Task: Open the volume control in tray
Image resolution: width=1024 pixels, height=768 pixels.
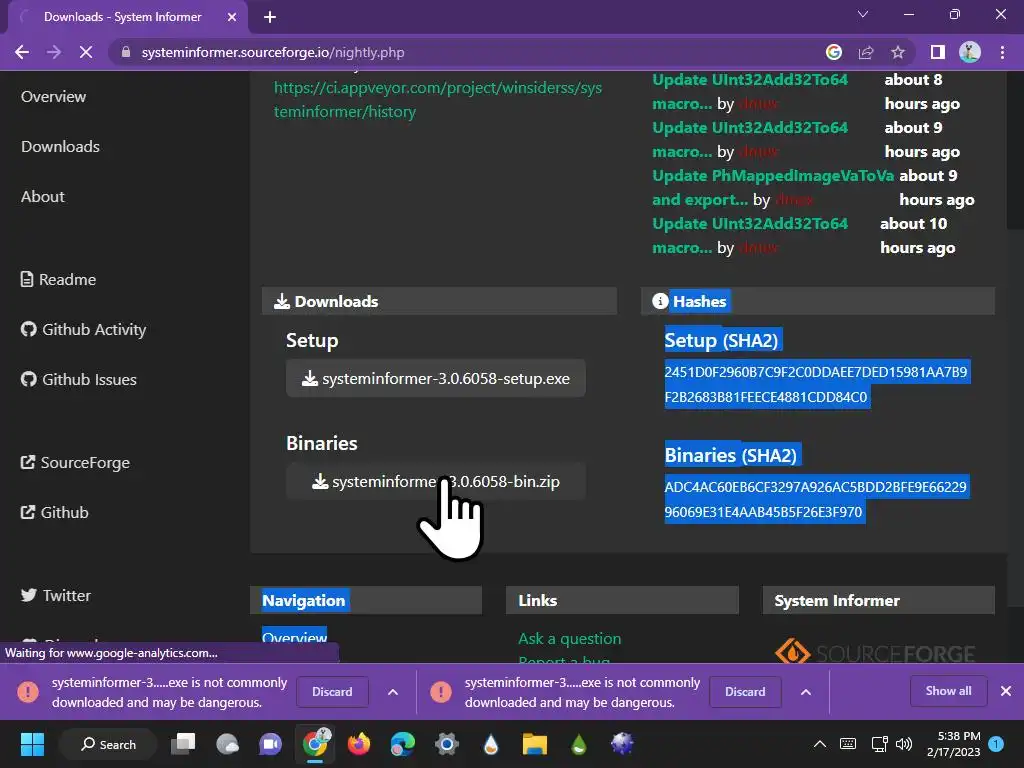Action: pyautogui.click(x=904, y=744)
